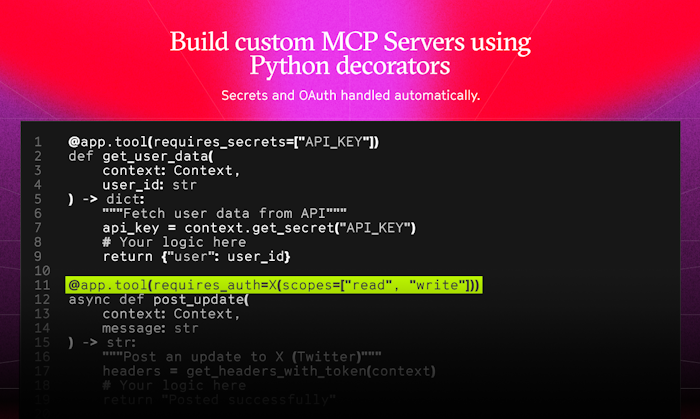The height and width of the screenshot is (419, 700).
Task: Click the line headers = get_headers_with_token(context)
Action: pos(269,371)
